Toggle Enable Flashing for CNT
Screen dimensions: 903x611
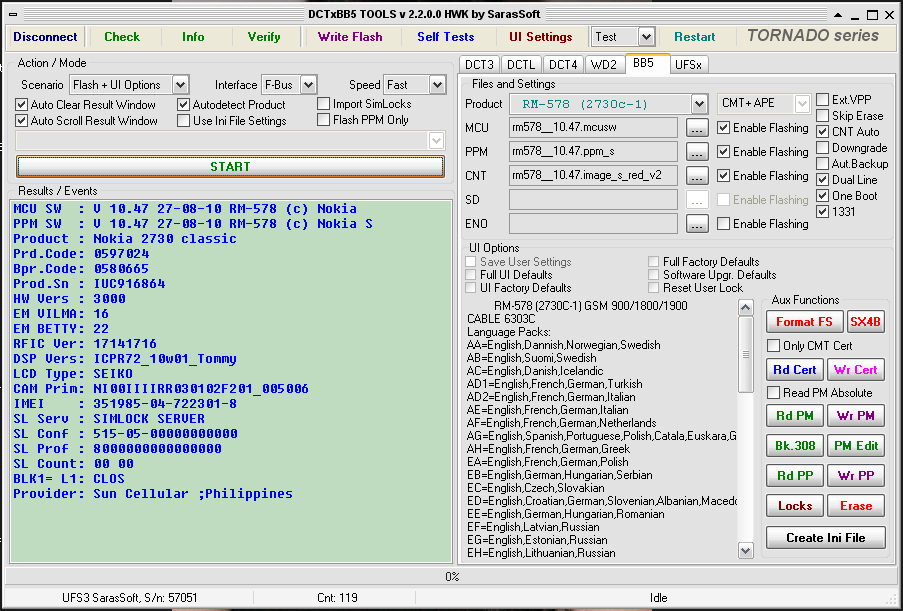763,176
